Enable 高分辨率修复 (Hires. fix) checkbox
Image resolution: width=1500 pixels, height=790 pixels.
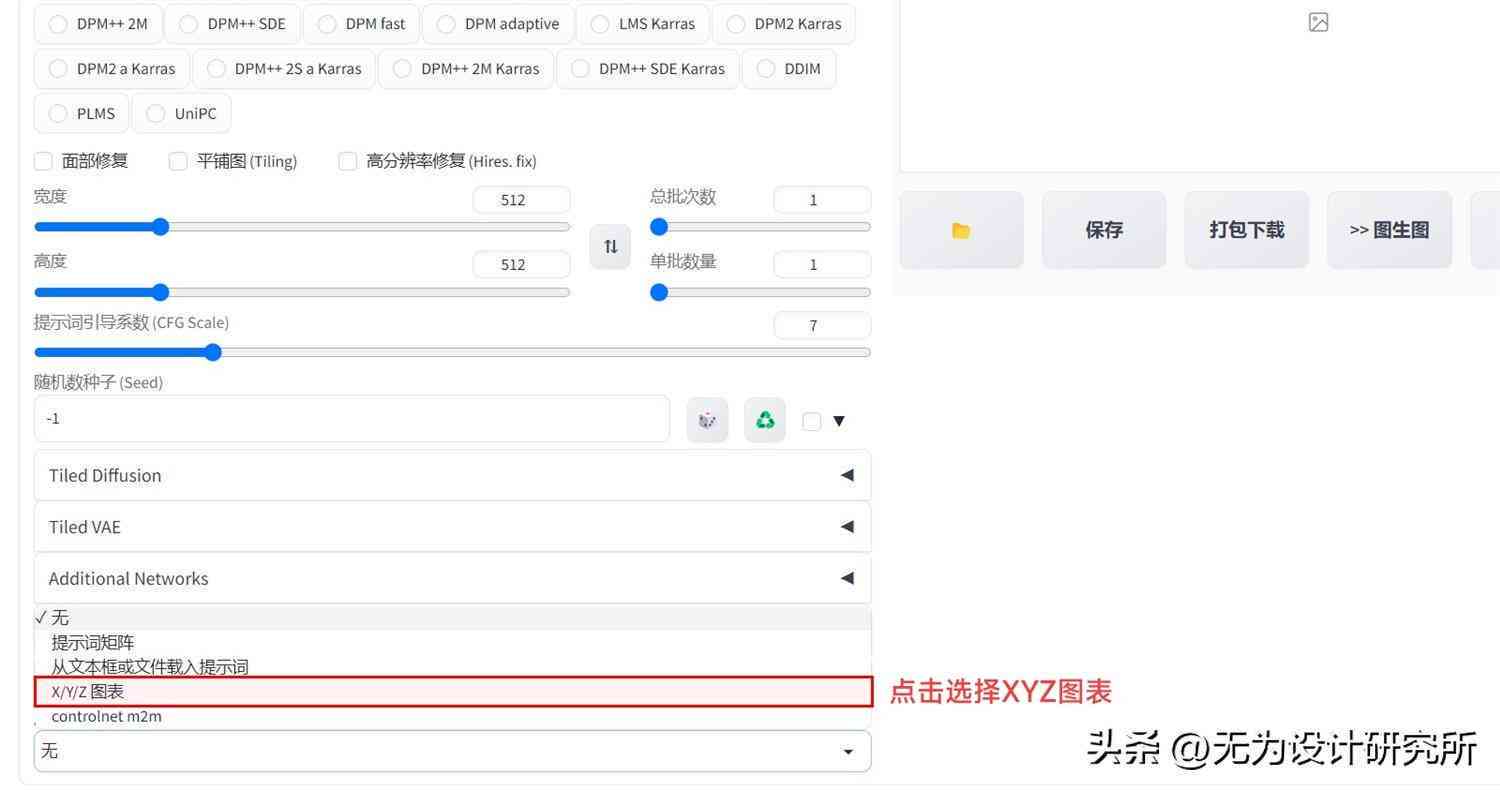[348, 161]
